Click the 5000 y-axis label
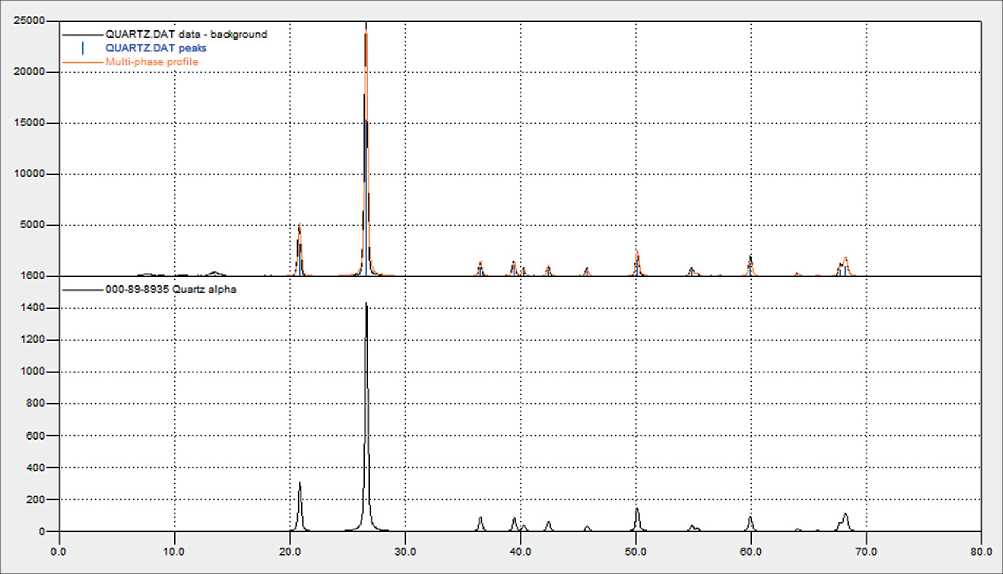This screenshot has width=1003, height=574. [32, 225]
